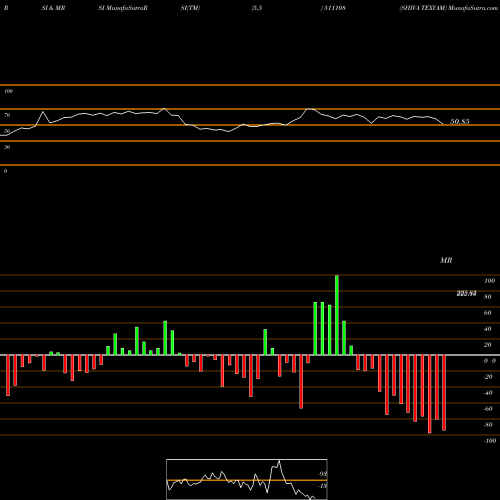Click the 511108 stock code text
The width and height of the screenshot is (500, 500).
tap(334, 8)
